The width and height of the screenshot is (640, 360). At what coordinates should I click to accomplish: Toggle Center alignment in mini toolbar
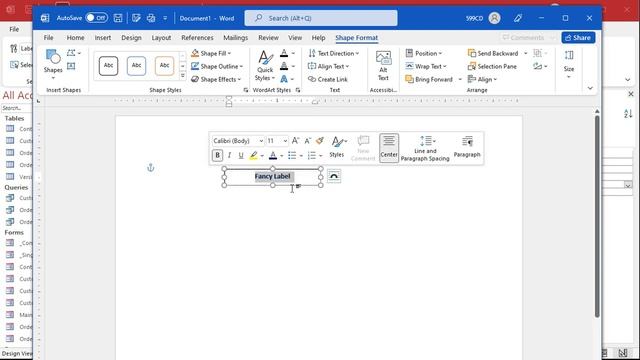click(389, 147)
